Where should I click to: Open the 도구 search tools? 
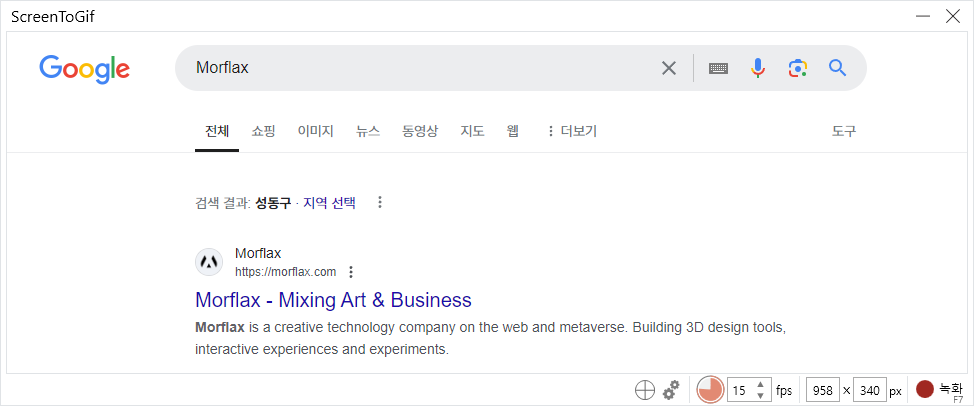pos(844,132)
